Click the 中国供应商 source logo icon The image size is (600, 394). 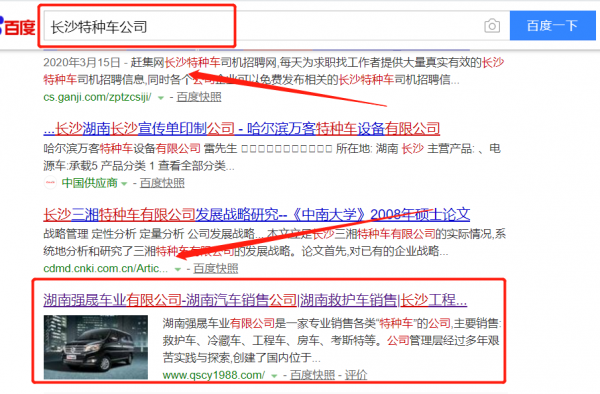[x=50, y=183]
